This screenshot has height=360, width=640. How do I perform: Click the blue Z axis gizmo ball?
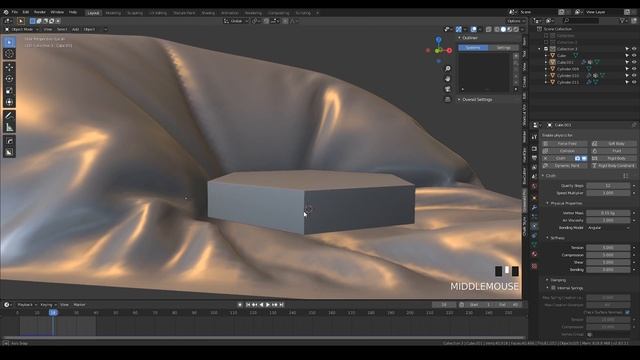click(x=438, y=40)
